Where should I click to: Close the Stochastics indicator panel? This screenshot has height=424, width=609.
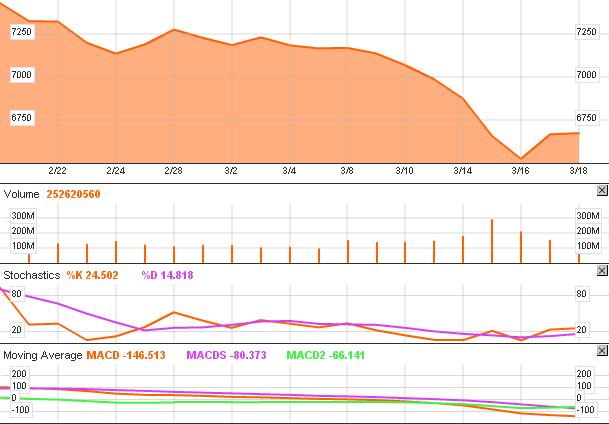[x=601, y=272]
